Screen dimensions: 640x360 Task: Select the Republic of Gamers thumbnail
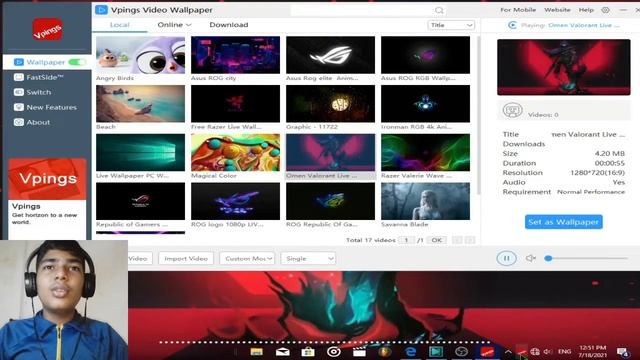point(140,201)
